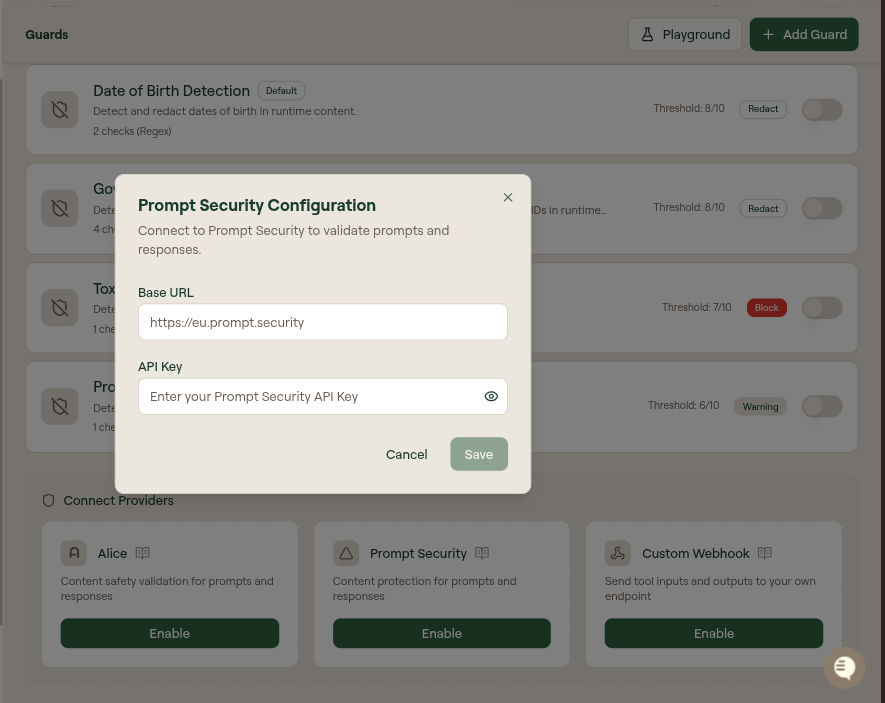The height and width of the screenshot is (703, 885).
Task: Click the Prompt Security triangle logo icon
Action: click(x=346, y=553)
